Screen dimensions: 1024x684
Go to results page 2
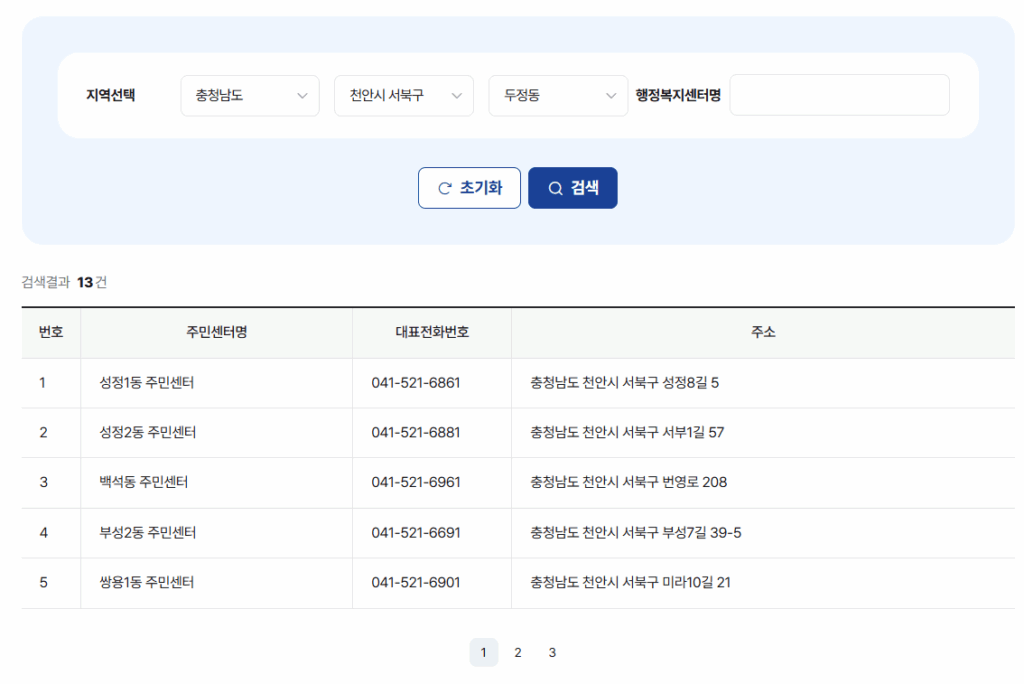518,652
